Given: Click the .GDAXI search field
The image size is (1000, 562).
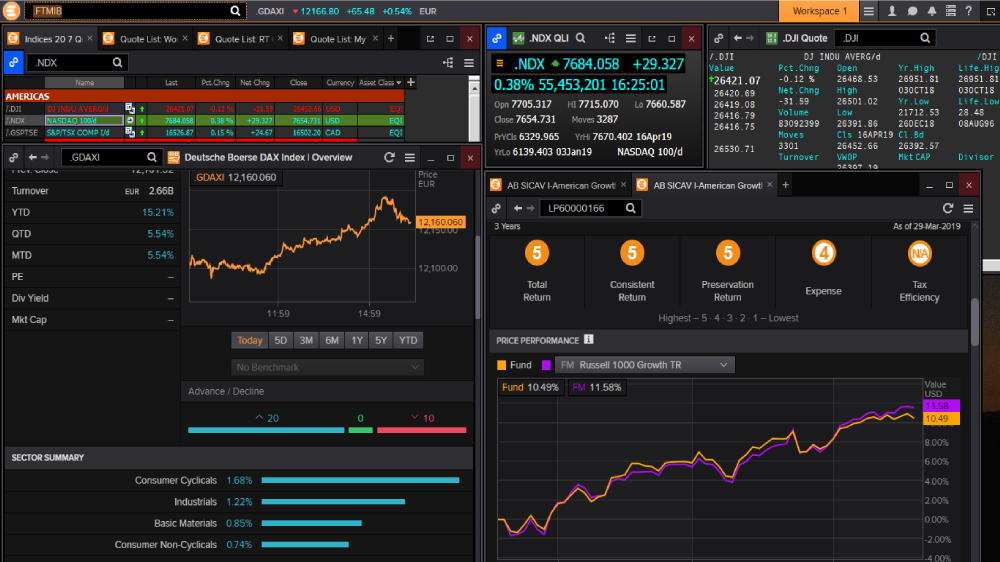Looking at the screenshot, I should (x=112, y=158).
